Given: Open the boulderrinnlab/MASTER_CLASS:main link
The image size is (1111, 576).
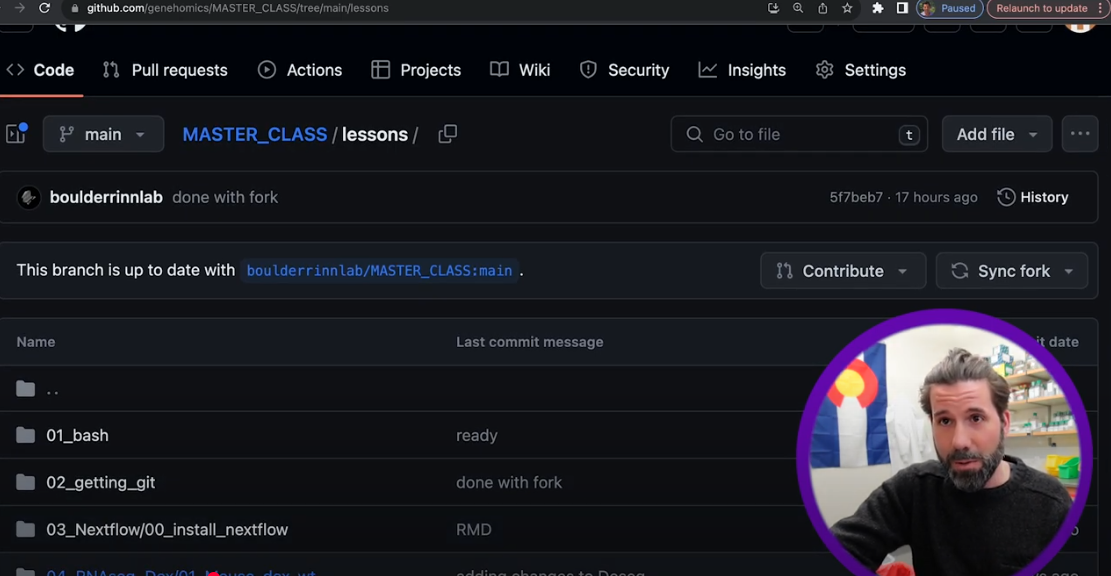Looking at the screenshot, I should [x=379, y=271].
